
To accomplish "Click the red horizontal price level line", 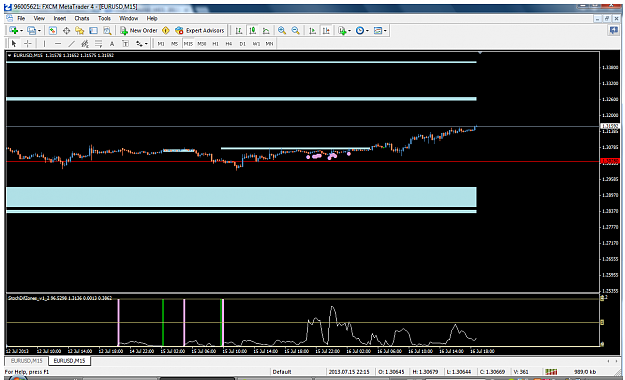I will pyautogui.click(x=302, y=161).
